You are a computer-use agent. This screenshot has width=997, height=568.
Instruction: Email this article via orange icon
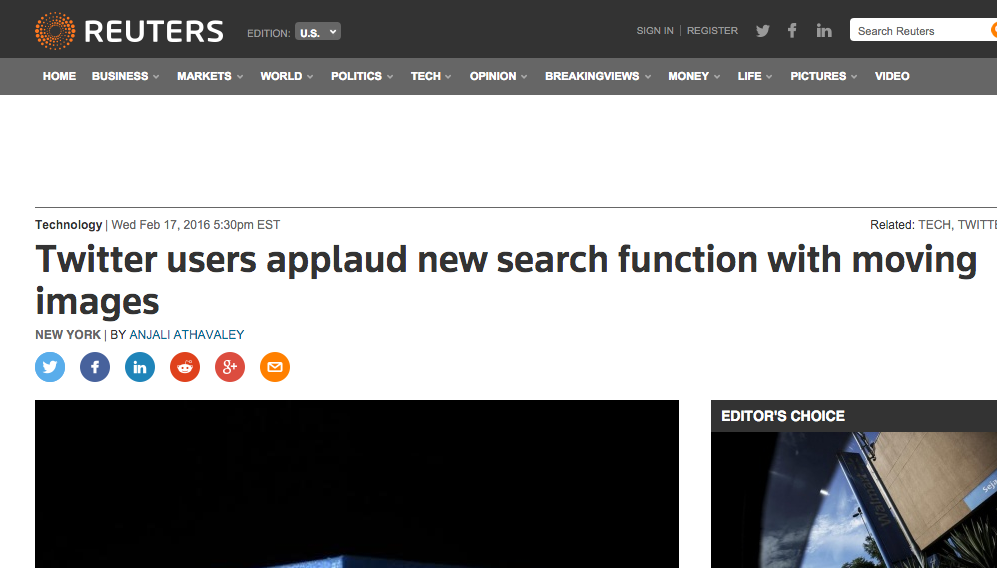pyautogui.click(x=275, y=367)
